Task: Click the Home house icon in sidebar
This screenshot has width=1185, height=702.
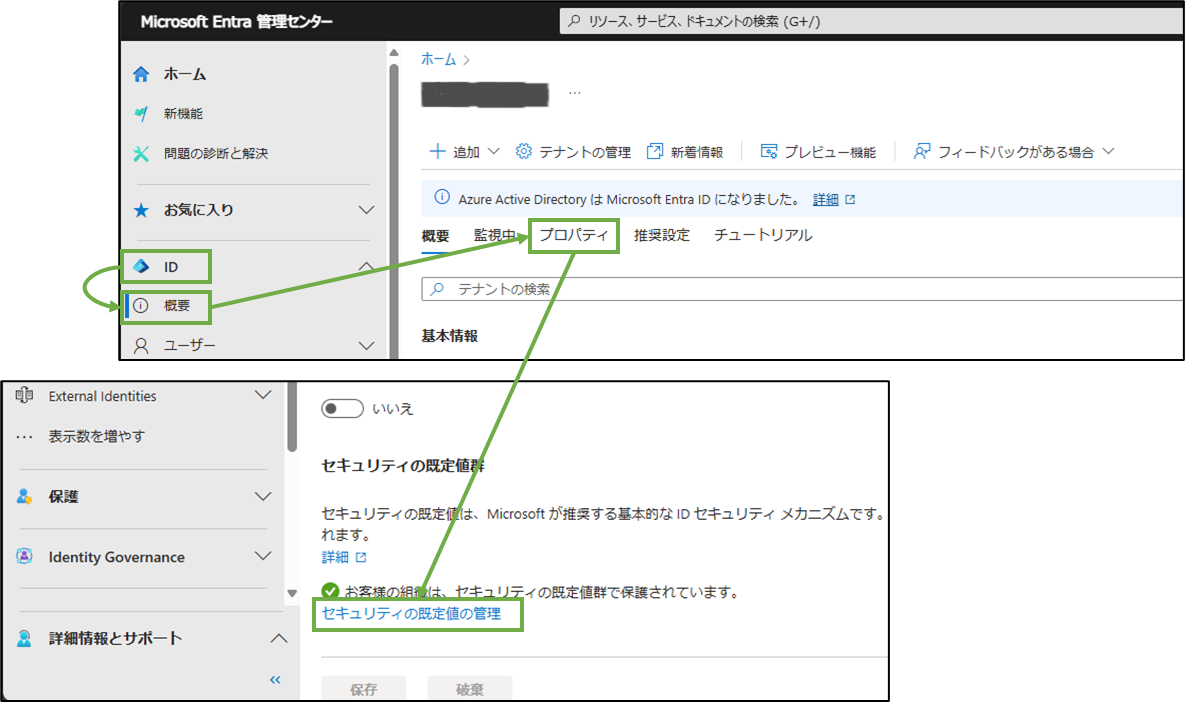Action: click(x=141, y=74)
